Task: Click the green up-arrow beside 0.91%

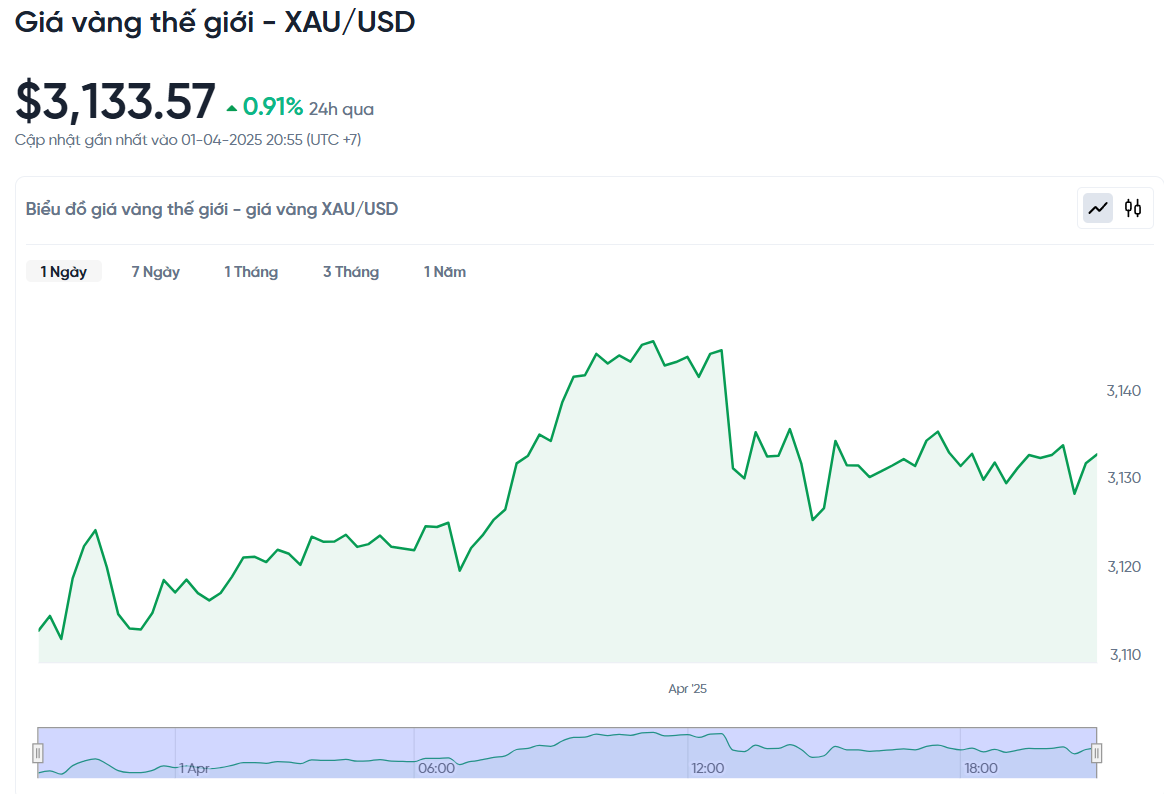Action: [232, 108]
